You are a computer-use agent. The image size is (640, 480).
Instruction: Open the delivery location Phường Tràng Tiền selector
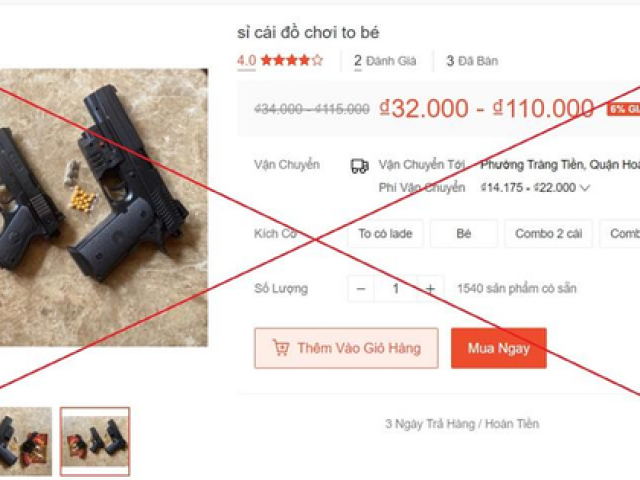pyautogui.click(x=560, y=165)
